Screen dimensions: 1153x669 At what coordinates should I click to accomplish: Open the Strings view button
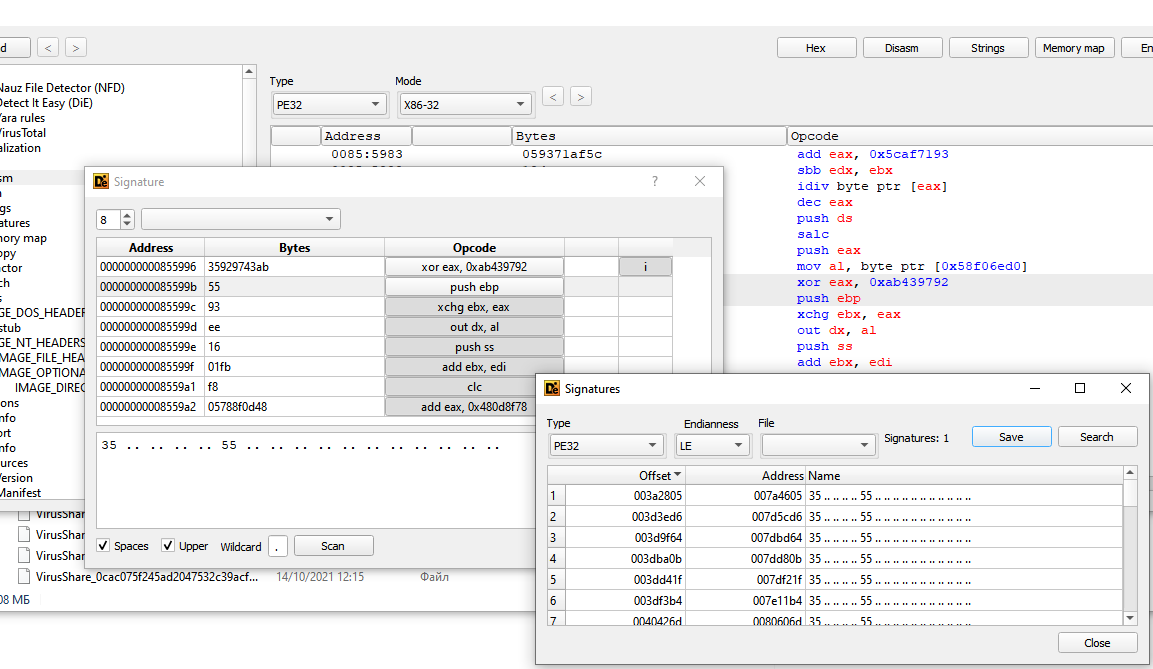pos(988,48)
